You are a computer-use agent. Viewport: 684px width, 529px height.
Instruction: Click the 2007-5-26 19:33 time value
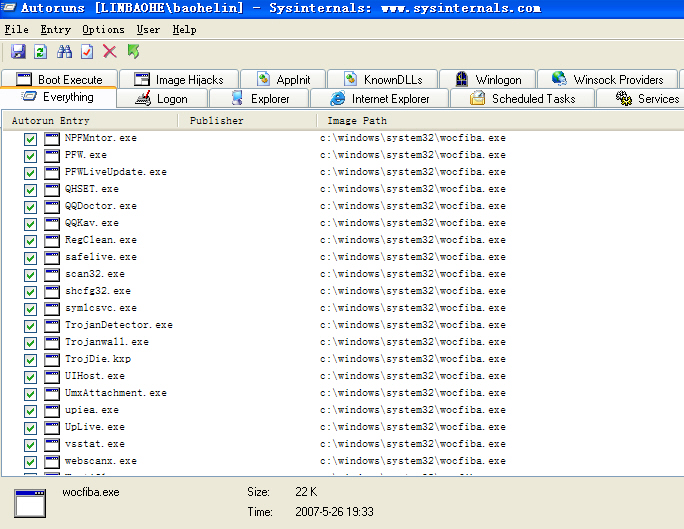[334, 512]
